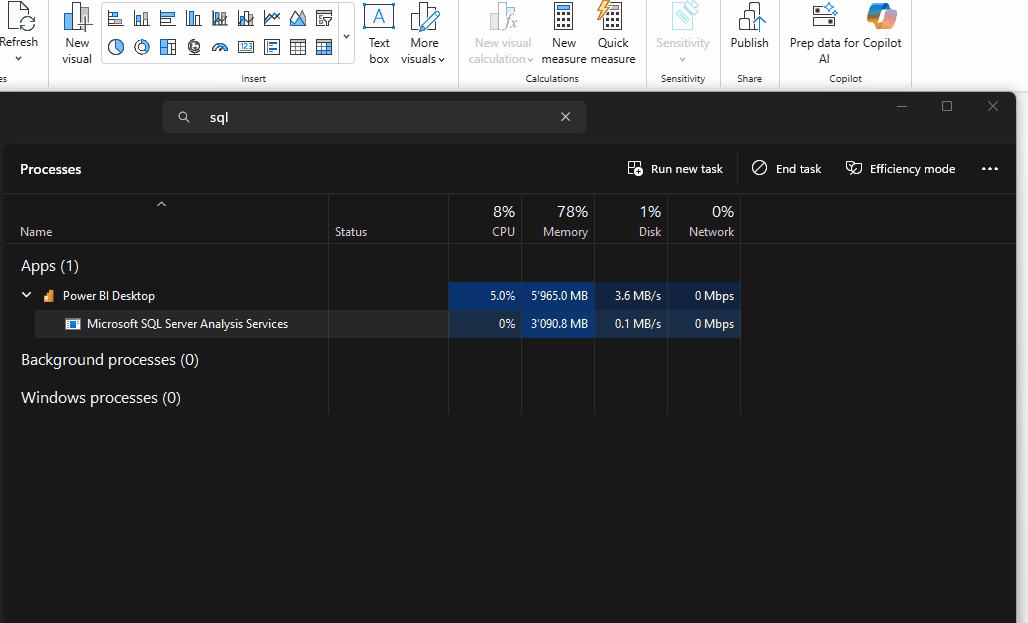
Task: Click the Processes page title
Action: (x=50, y=169)
